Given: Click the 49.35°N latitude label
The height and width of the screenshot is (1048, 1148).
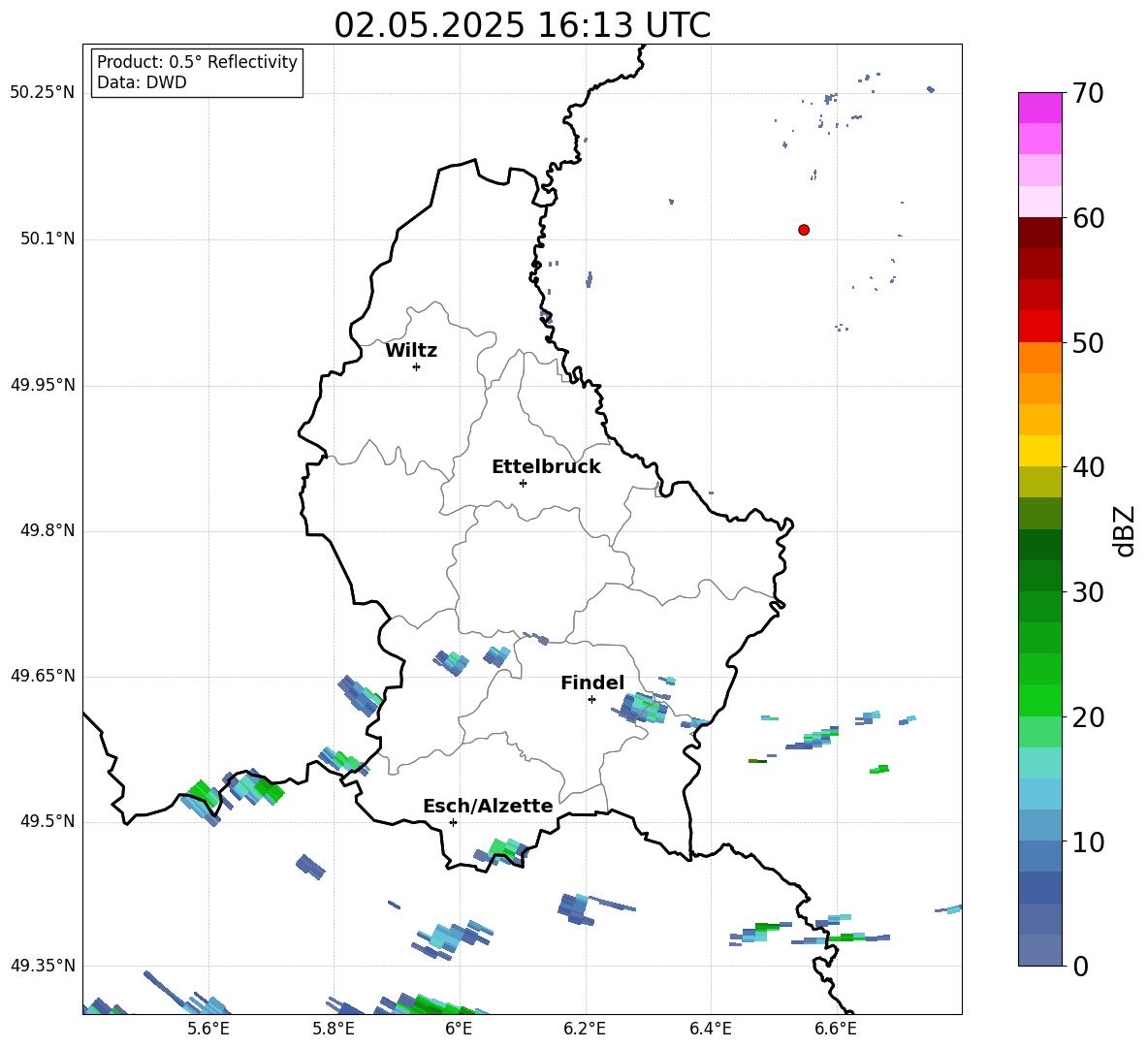Looking at the screenshot, I should [x=43, y=966].
